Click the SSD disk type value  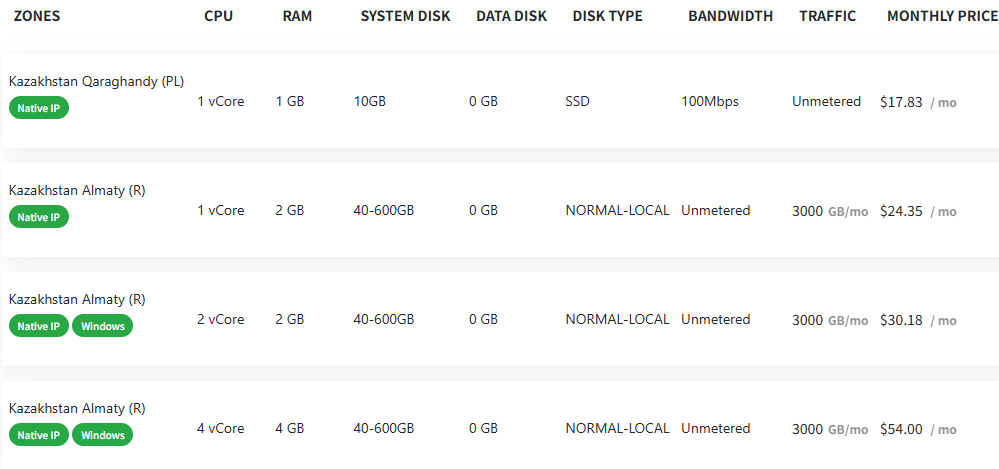coord(577,101)
